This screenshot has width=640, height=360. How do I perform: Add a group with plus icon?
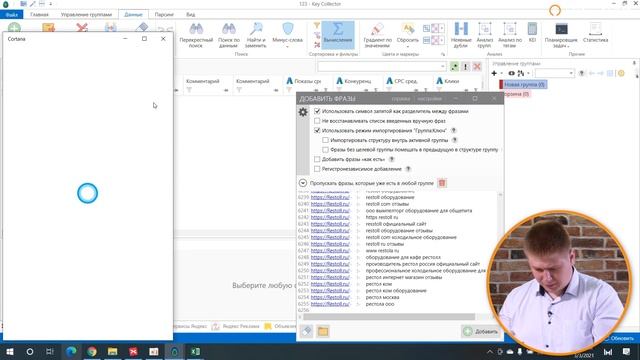coord(494,73)
